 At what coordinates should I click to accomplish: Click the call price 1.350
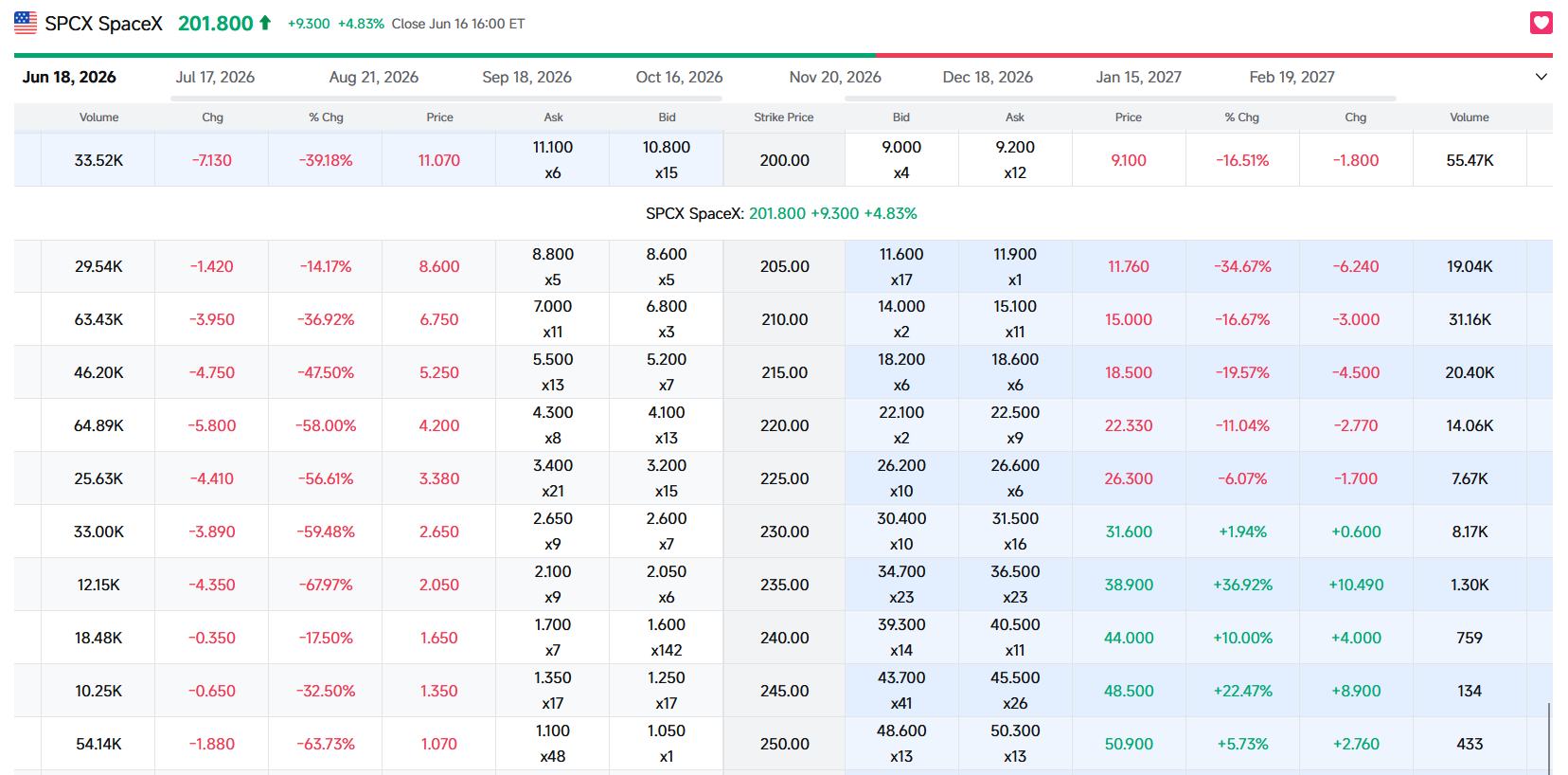pyautogui.click(x=439, y=691)
